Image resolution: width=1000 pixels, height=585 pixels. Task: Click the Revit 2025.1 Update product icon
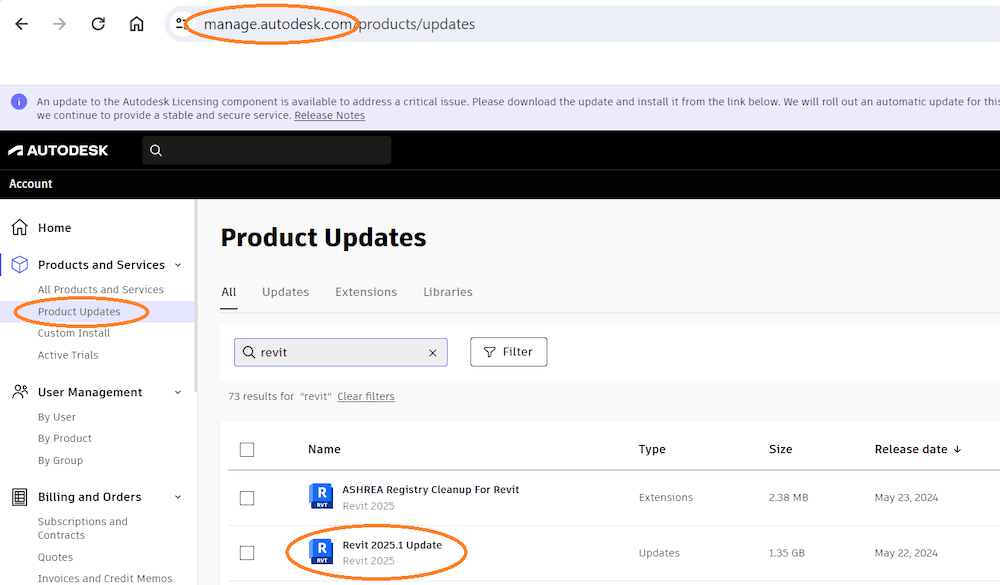tap(321, 552)
